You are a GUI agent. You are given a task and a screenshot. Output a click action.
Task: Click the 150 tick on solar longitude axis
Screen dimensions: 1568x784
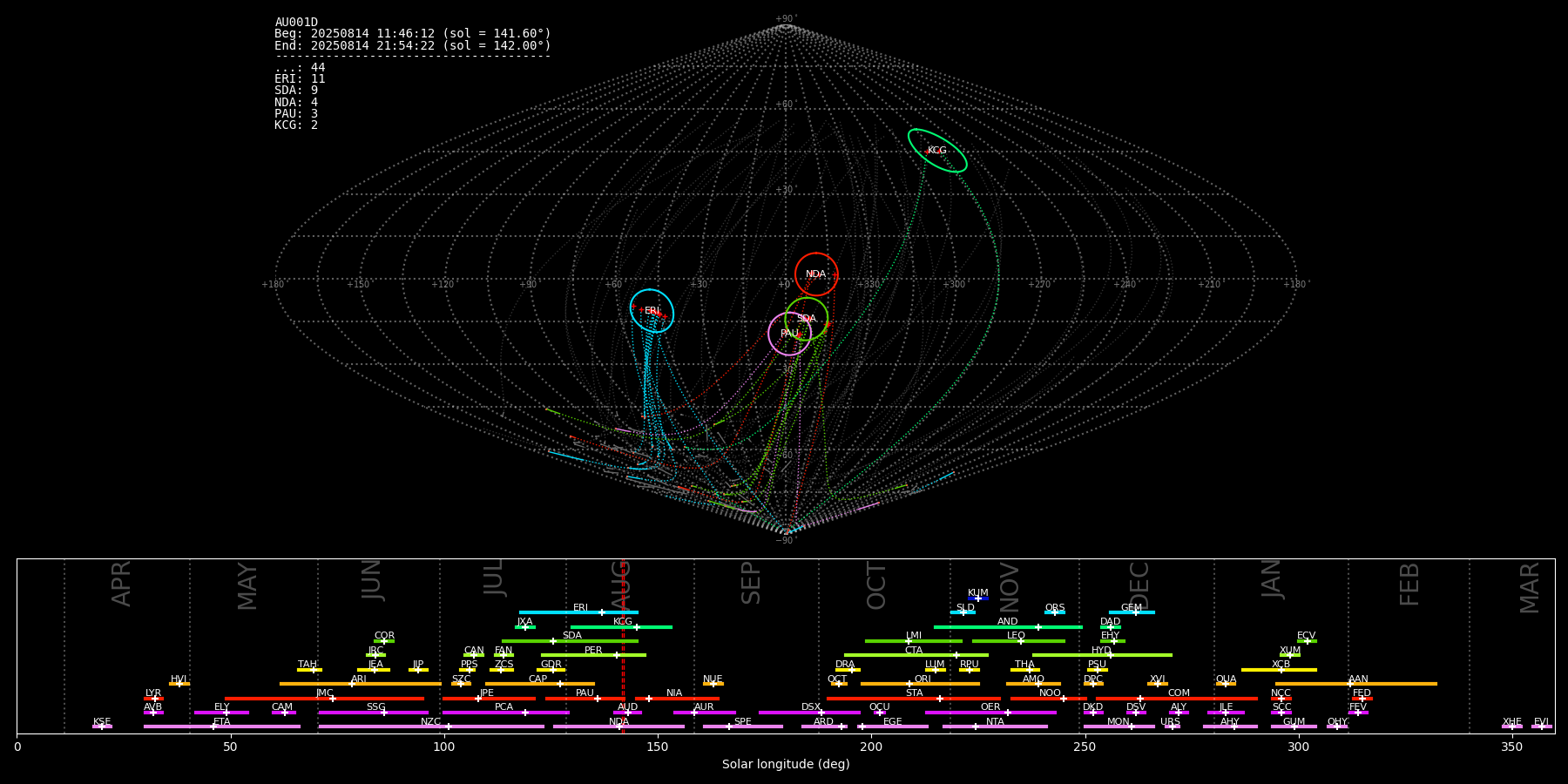click(657, 747)
